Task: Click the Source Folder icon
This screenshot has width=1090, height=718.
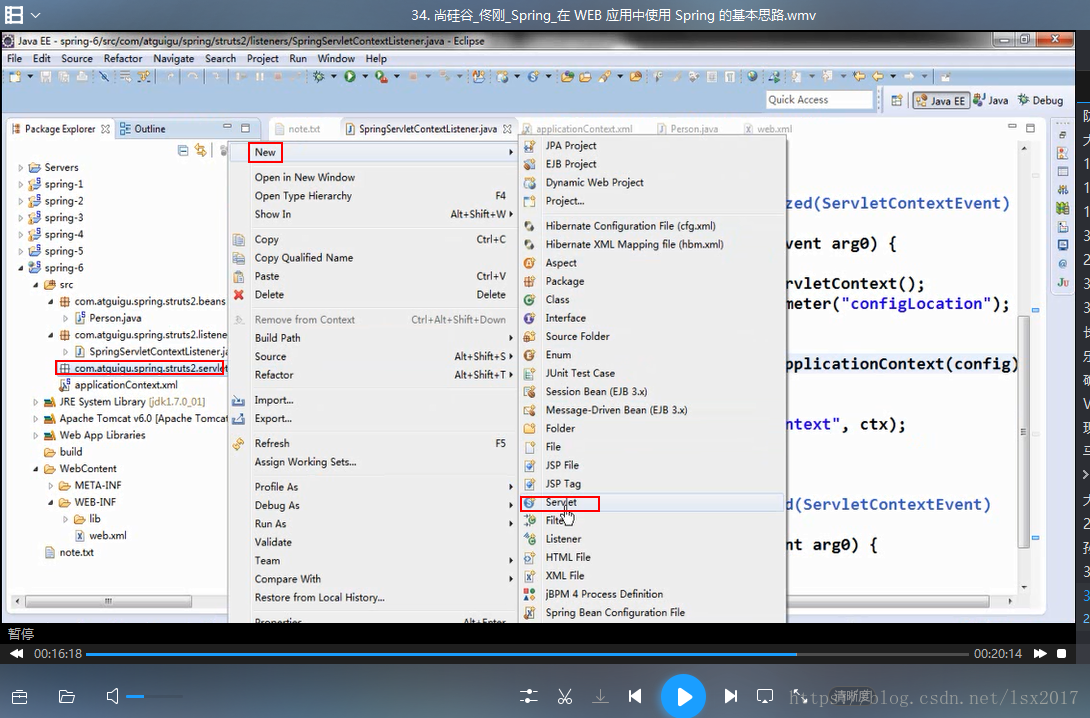Action: tap(529, 336)
